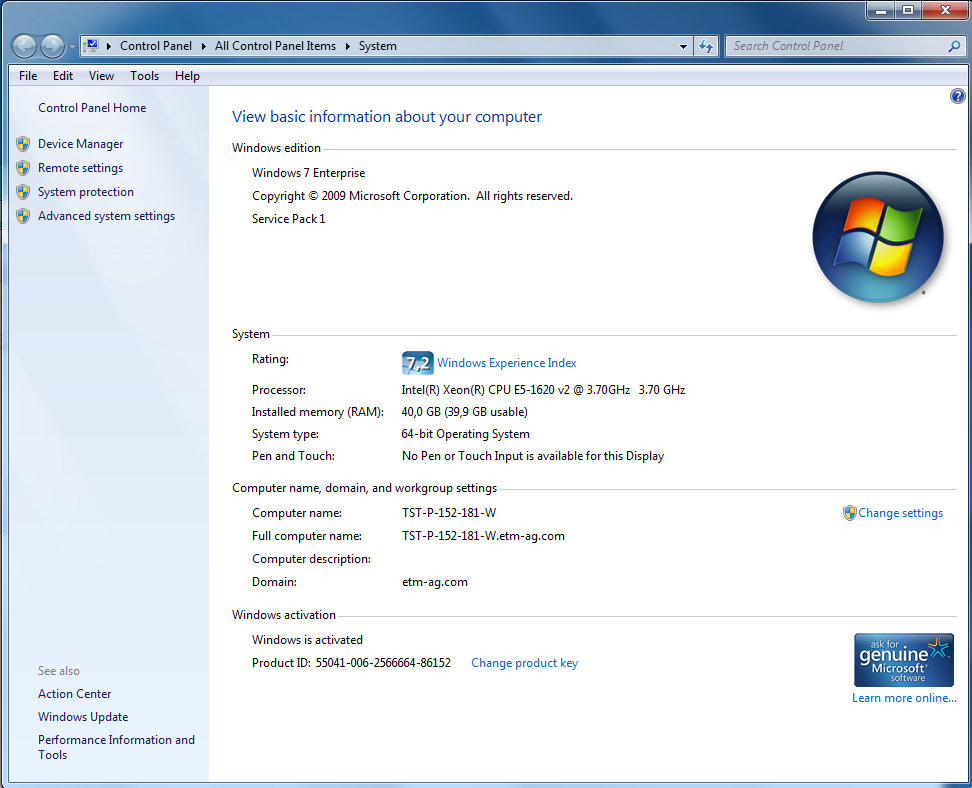Screen dimensions: 972x788
Task: Open Advanced system settings
Action: 106,216
